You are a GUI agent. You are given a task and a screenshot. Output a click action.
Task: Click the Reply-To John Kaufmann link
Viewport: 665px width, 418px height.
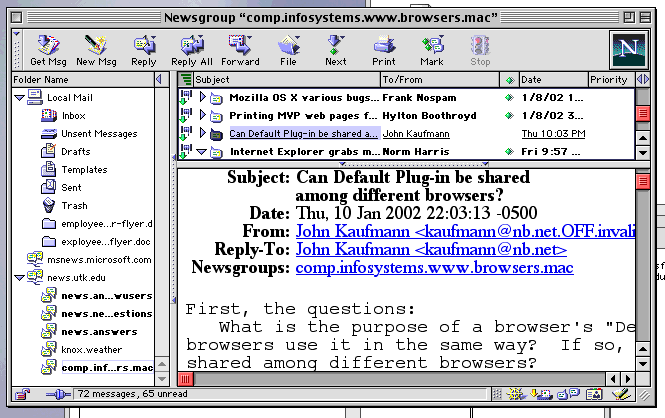click(431, 249)
